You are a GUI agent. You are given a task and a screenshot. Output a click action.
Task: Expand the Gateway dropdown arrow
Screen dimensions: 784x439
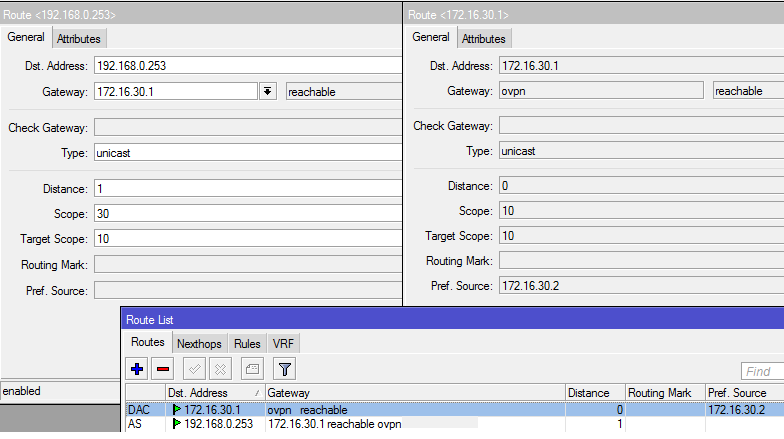pos(267,92)
